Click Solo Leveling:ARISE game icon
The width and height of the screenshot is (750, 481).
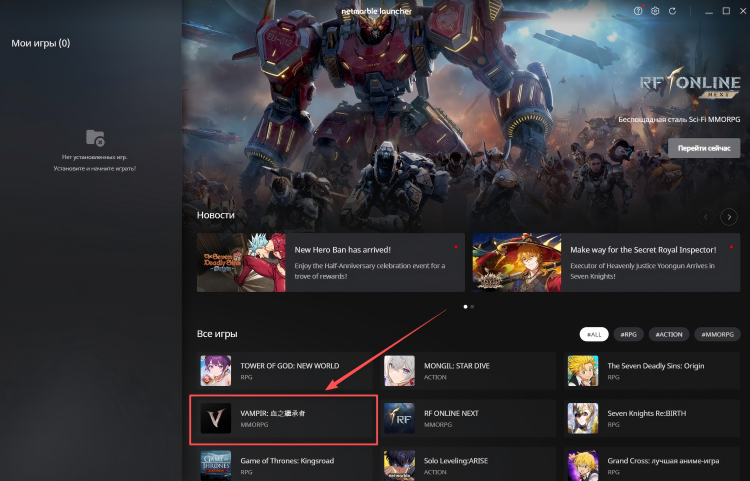coord(399,465)
